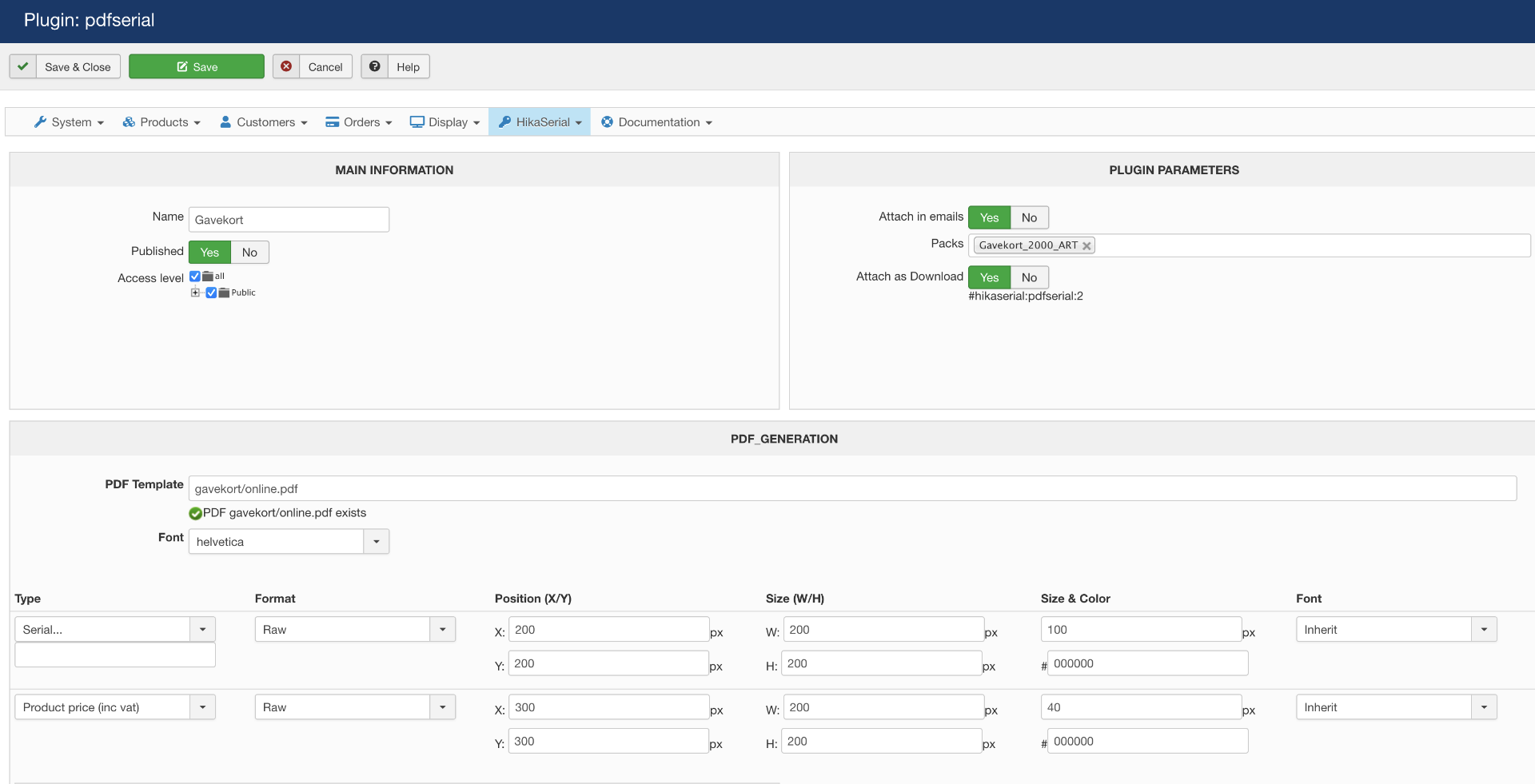
Task: Click the Products cubes icon
Action: click(129, 122)
